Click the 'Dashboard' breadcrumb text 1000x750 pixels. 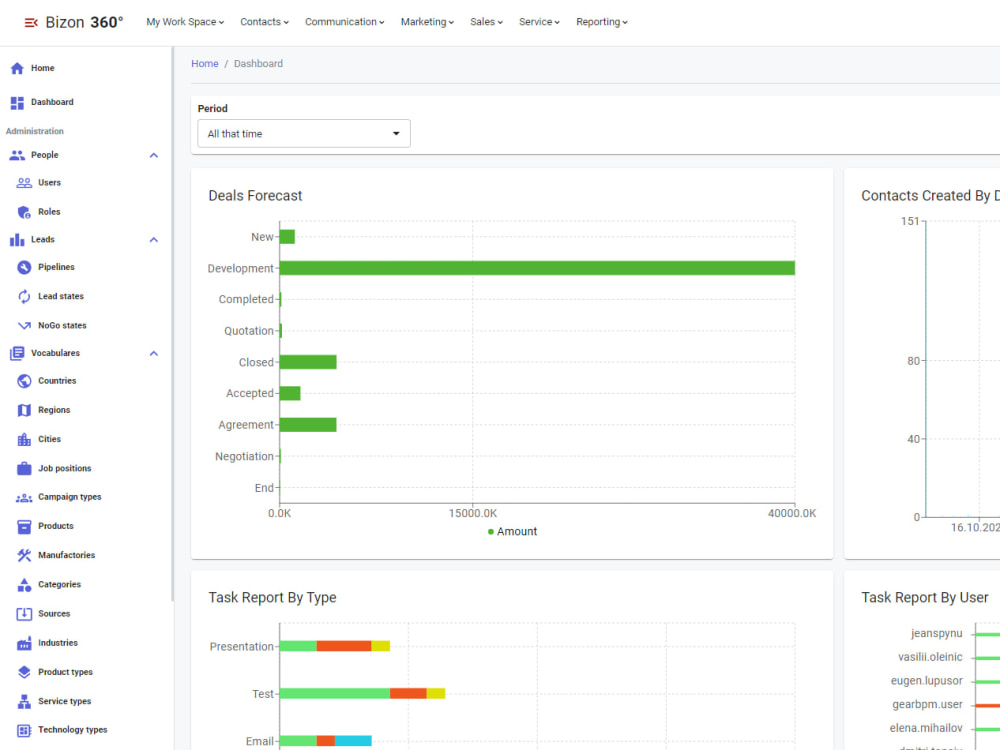point(258,64)
